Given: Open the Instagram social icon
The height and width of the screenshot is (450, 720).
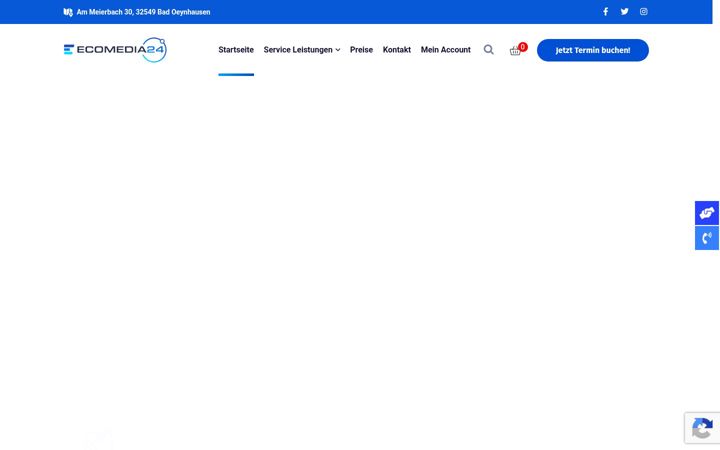Looking at the screenshot, I should point(644,11).
